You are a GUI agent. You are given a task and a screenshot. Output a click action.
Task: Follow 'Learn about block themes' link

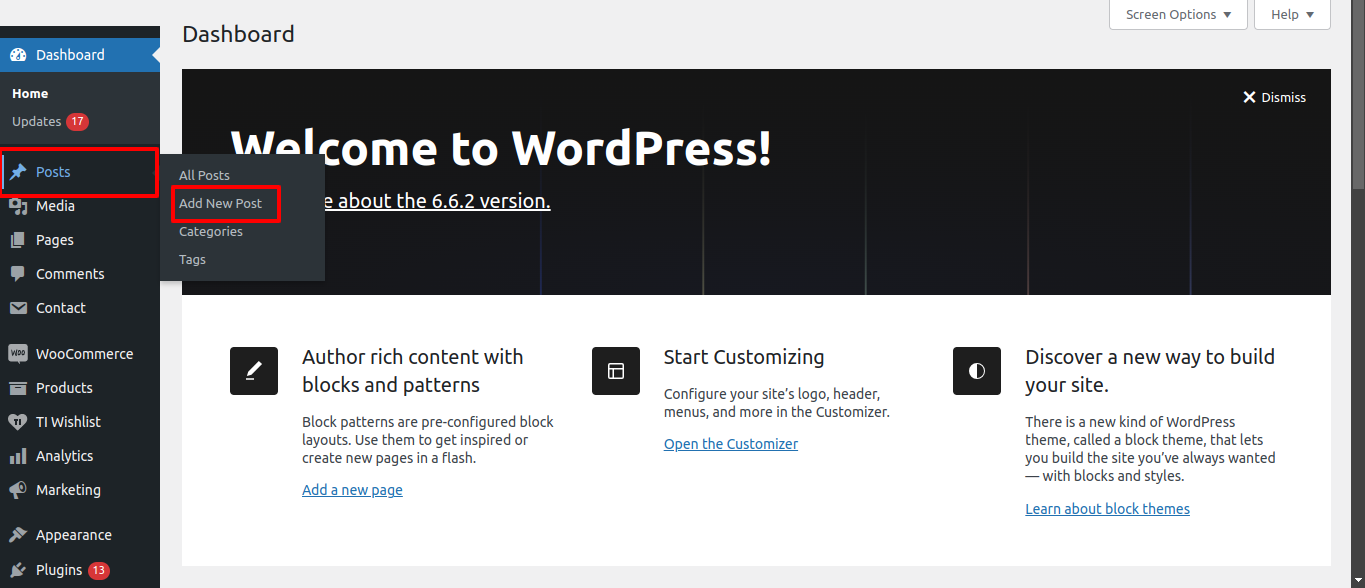point(1107,509)
